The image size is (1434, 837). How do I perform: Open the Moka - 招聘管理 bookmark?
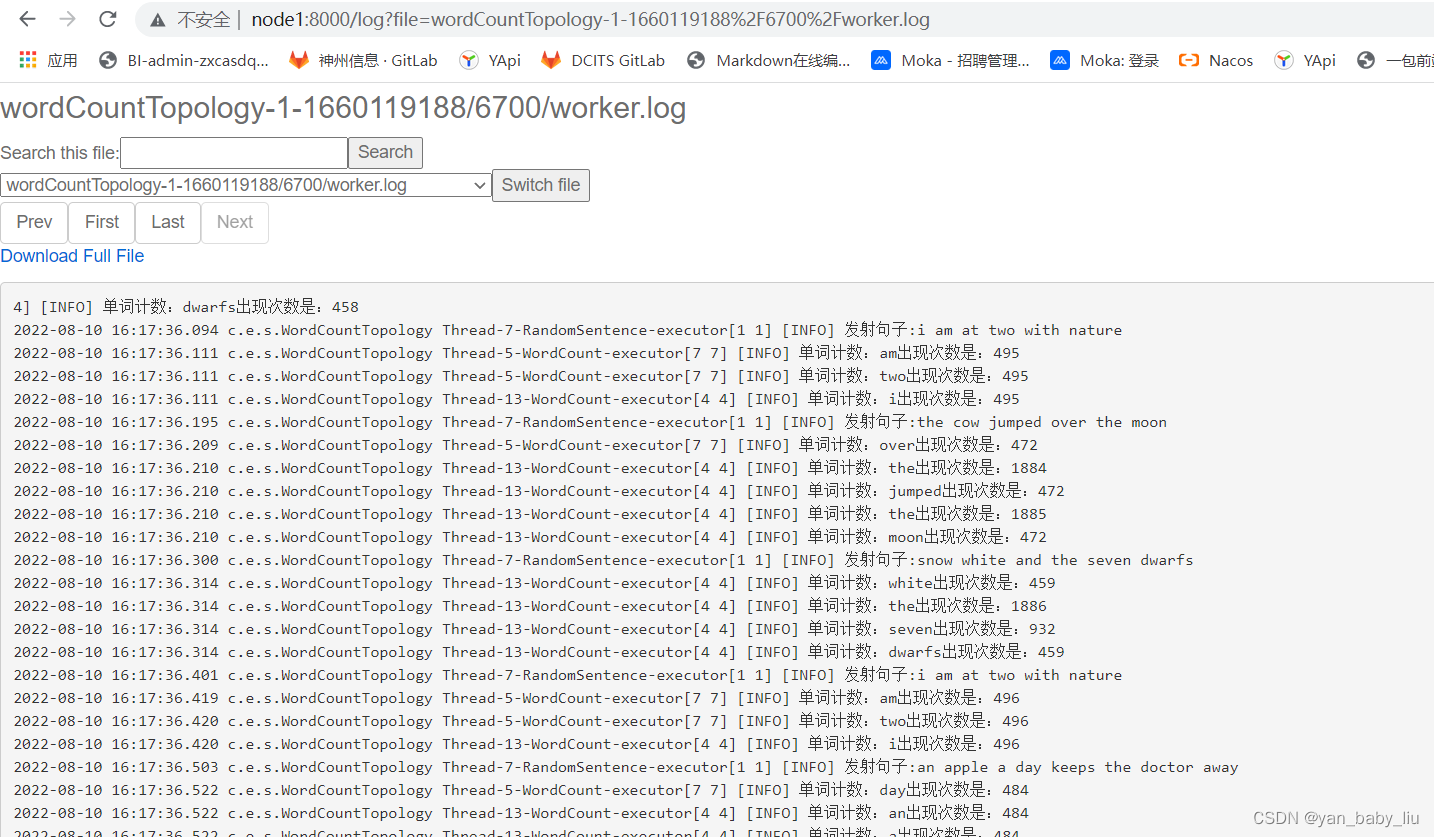pos(951,60)
